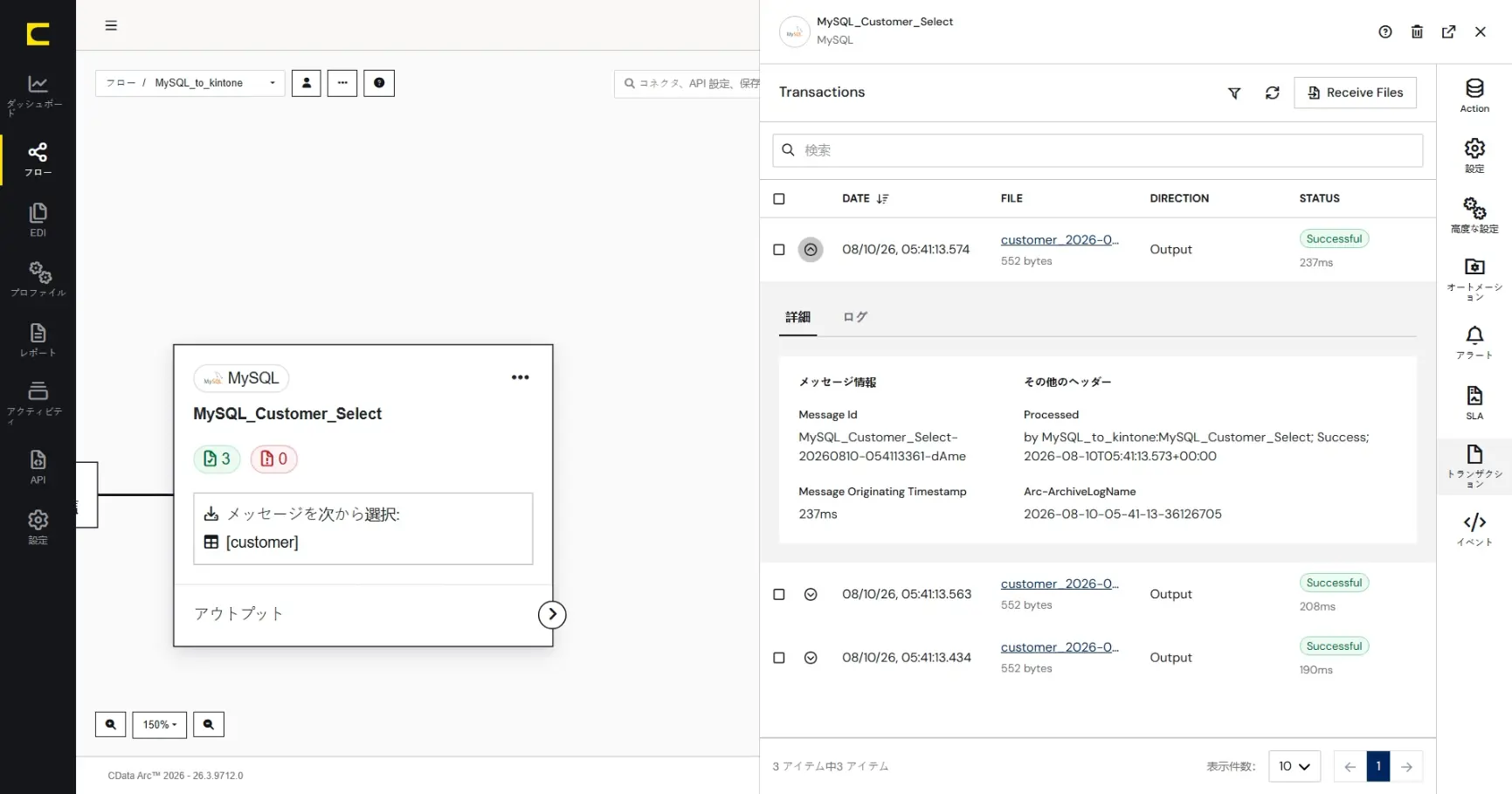Open the イベント events tab
The image size is (1512, 794).
1474,529
